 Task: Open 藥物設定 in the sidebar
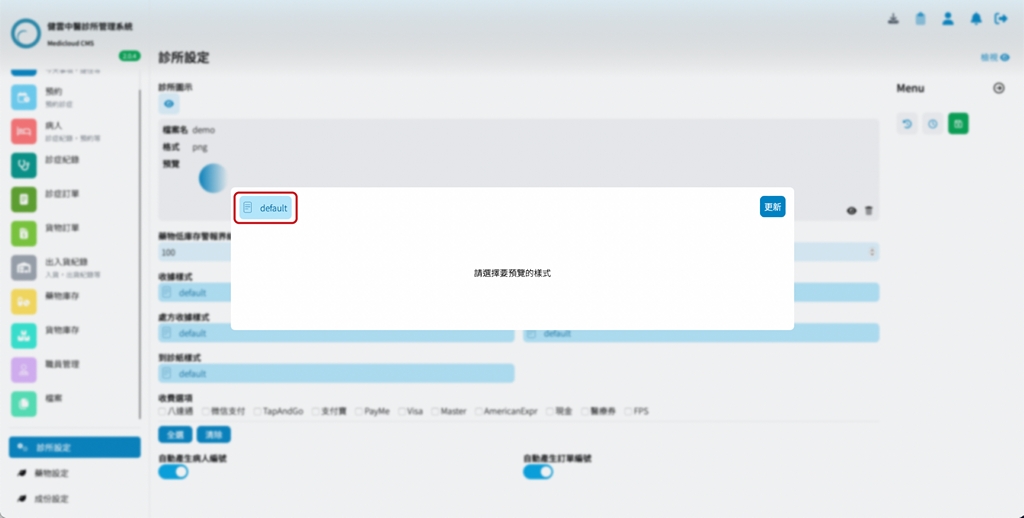52,473
